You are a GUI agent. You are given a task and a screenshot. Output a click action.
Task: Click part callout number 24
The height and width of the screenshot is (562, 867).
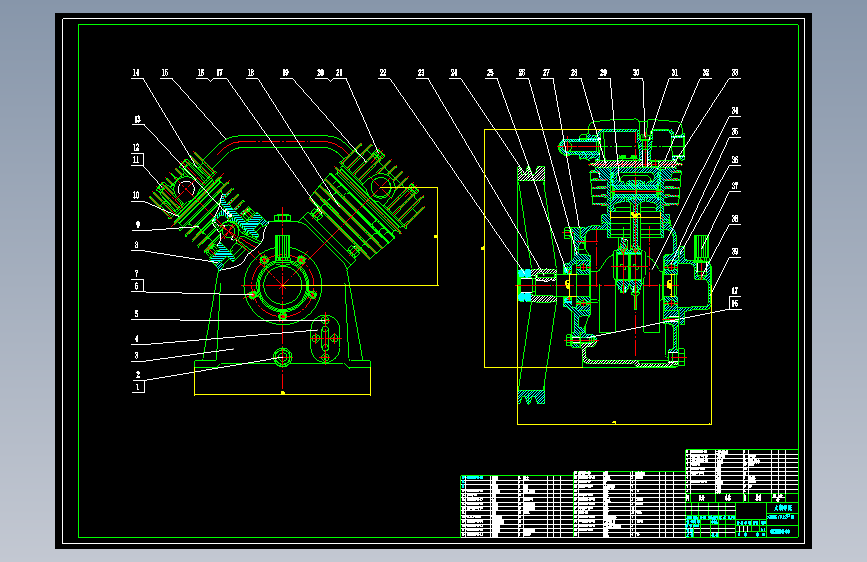[x=454, y=72]
